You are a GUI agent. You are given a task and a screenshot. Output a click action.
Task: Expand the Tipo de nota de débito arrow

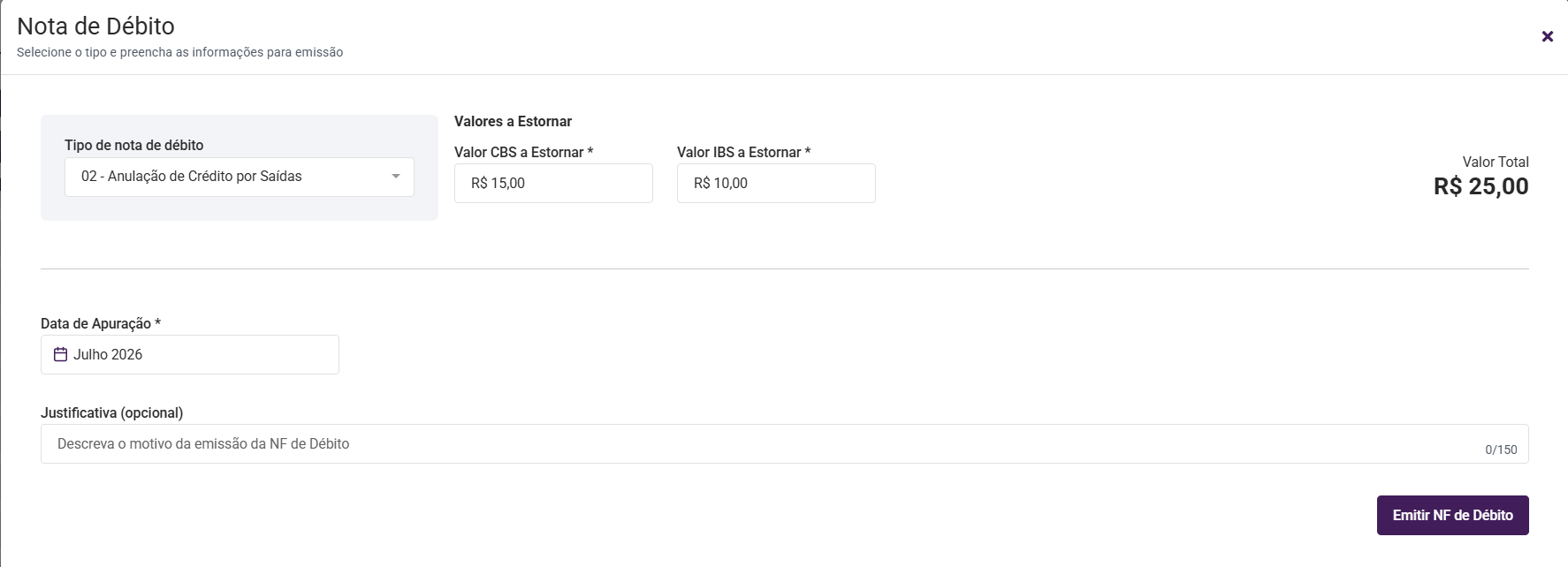click(x=396, y=177)
